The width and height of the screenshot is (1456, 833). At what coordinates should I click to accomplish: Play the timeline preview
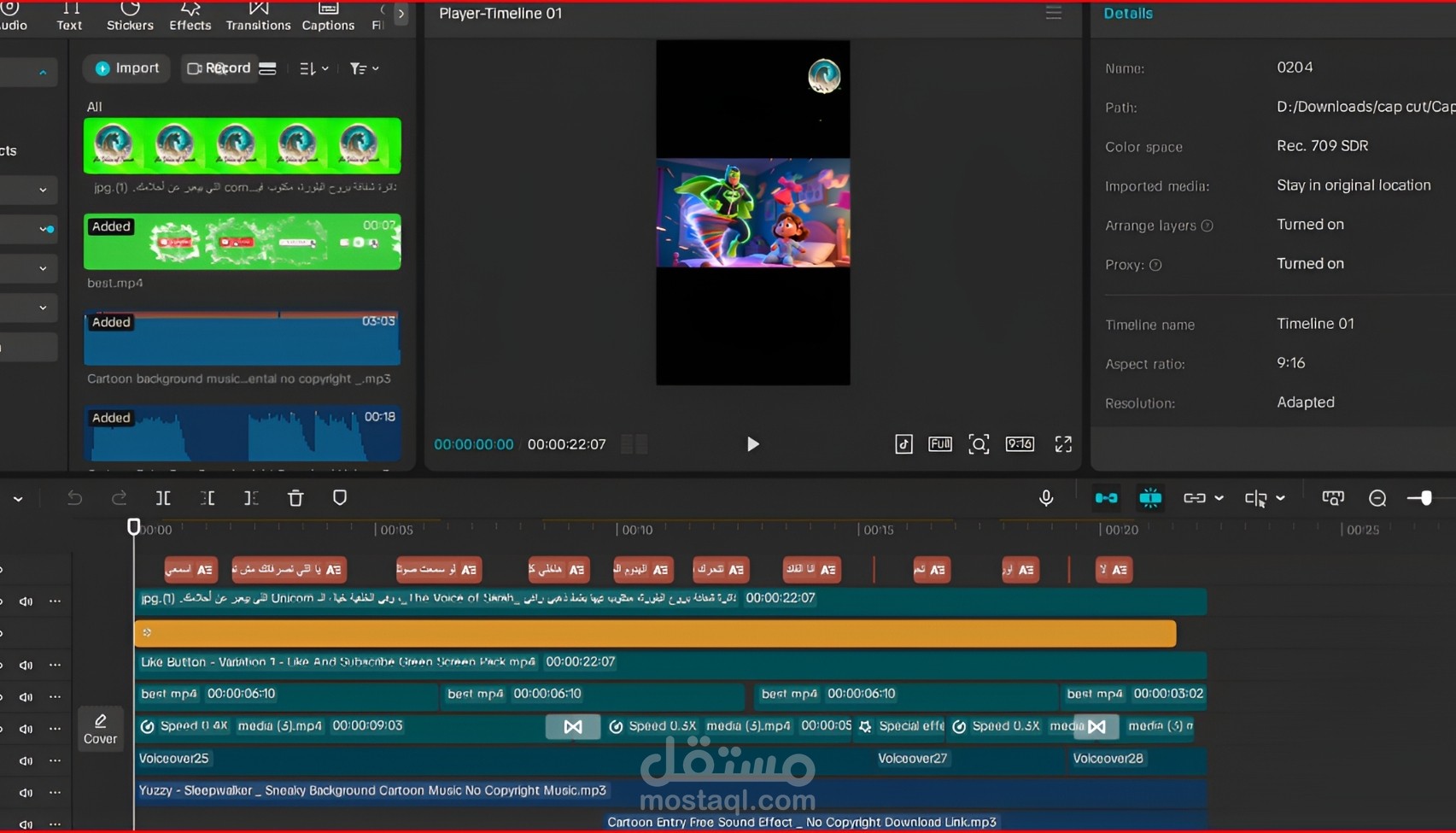click(x=752, y=444)
